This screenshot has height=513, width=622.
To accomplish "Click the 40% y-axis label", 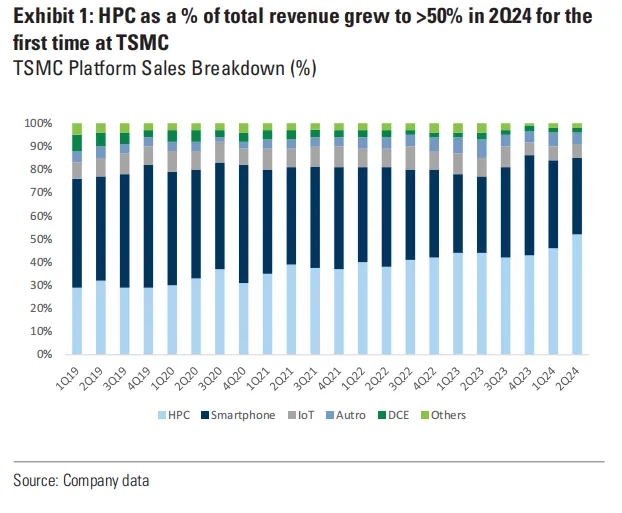I will coord(41,262).
